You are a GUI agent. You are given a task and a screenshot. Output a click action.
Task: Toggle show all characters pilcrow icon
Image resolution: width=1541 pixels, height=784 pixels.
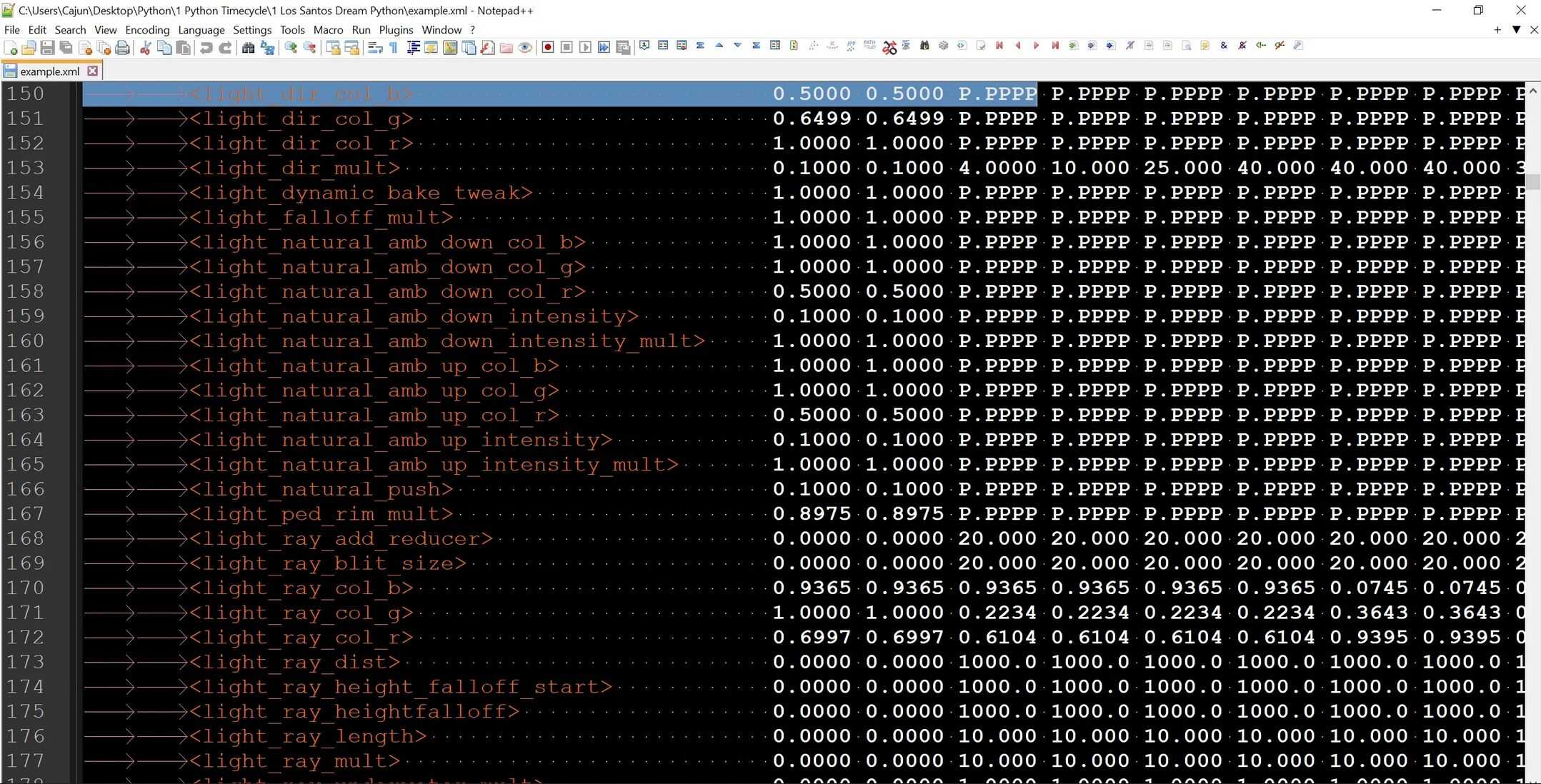click(x=394, y=48)
